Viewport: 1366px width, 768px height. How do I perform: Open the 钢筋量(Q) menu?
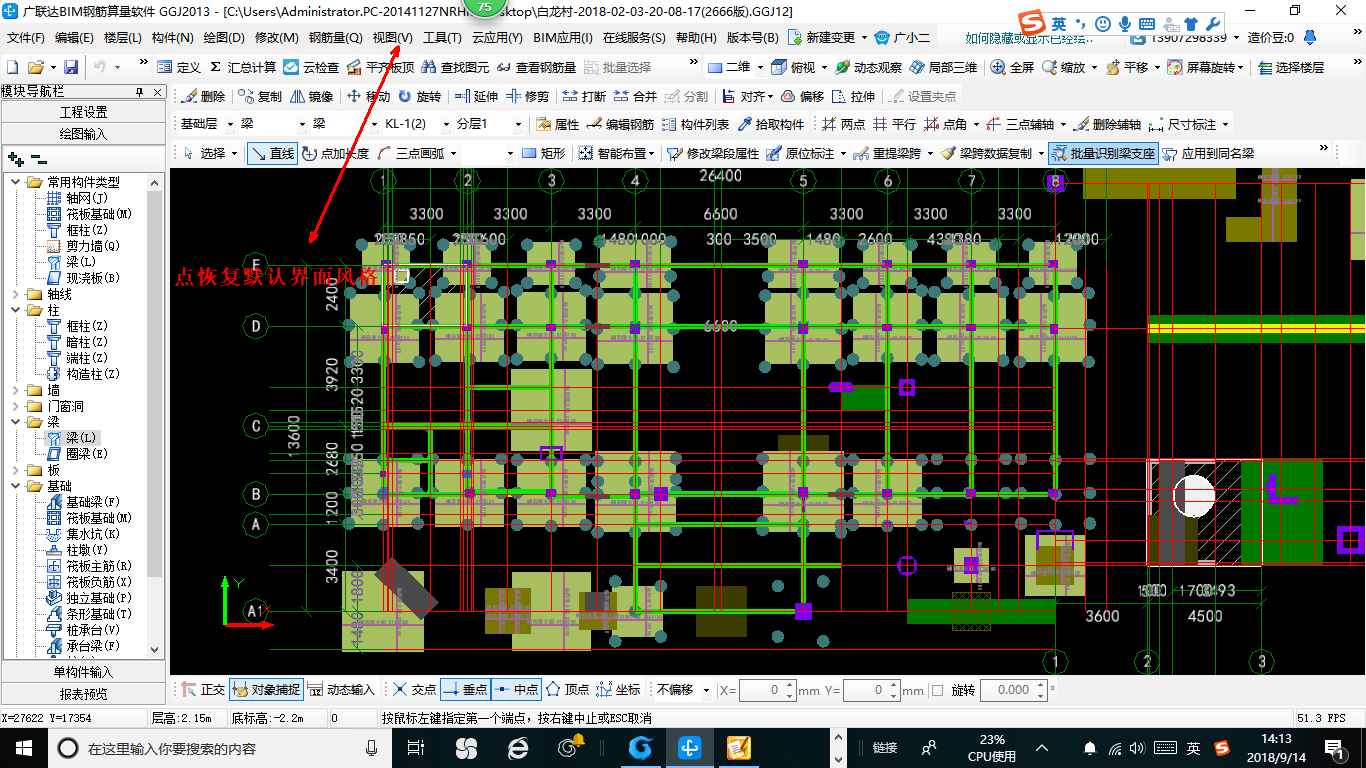335,38
